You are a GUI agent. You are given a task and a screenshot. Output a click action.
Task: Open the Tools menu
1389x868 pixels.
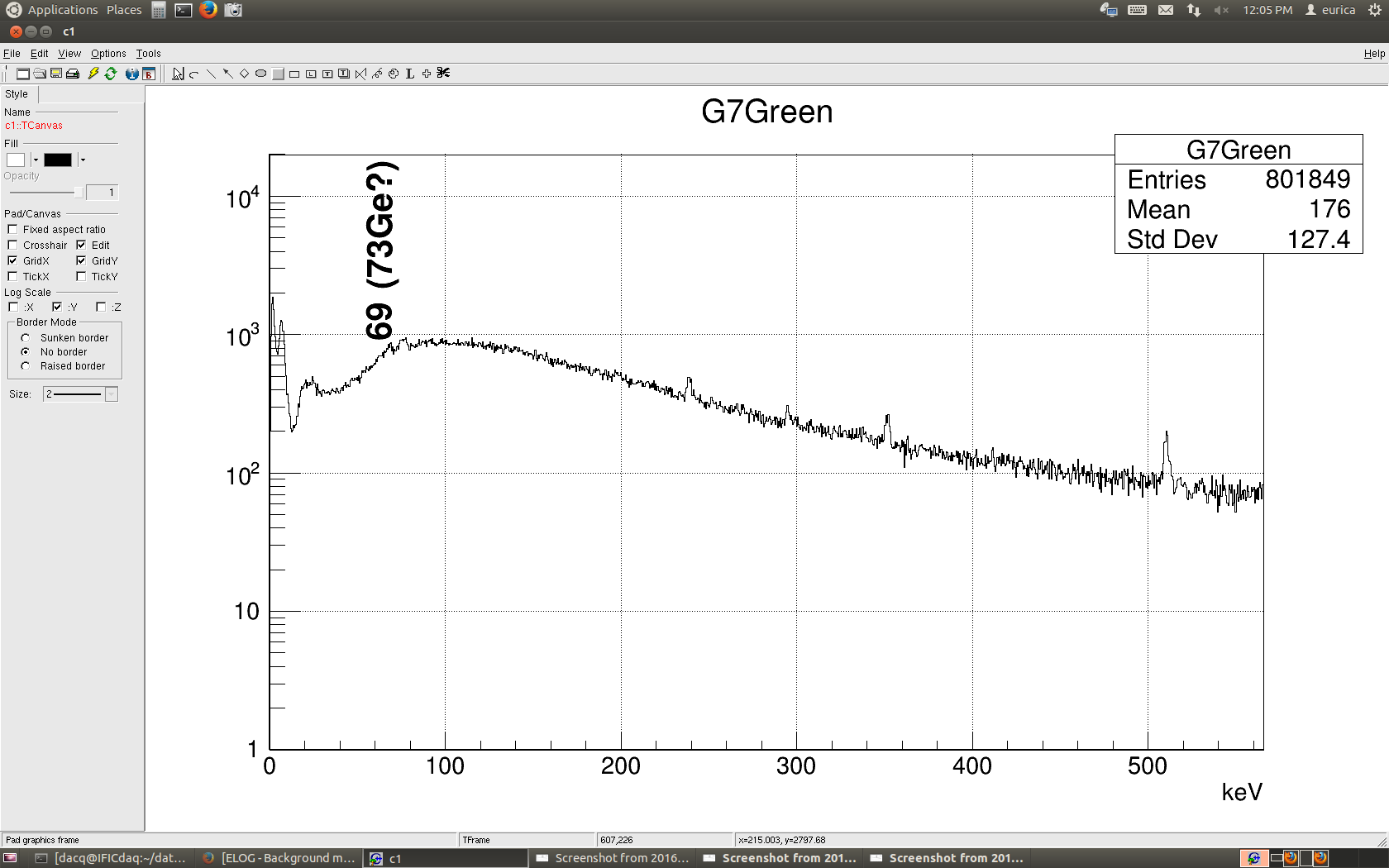[x=148, y=54]
